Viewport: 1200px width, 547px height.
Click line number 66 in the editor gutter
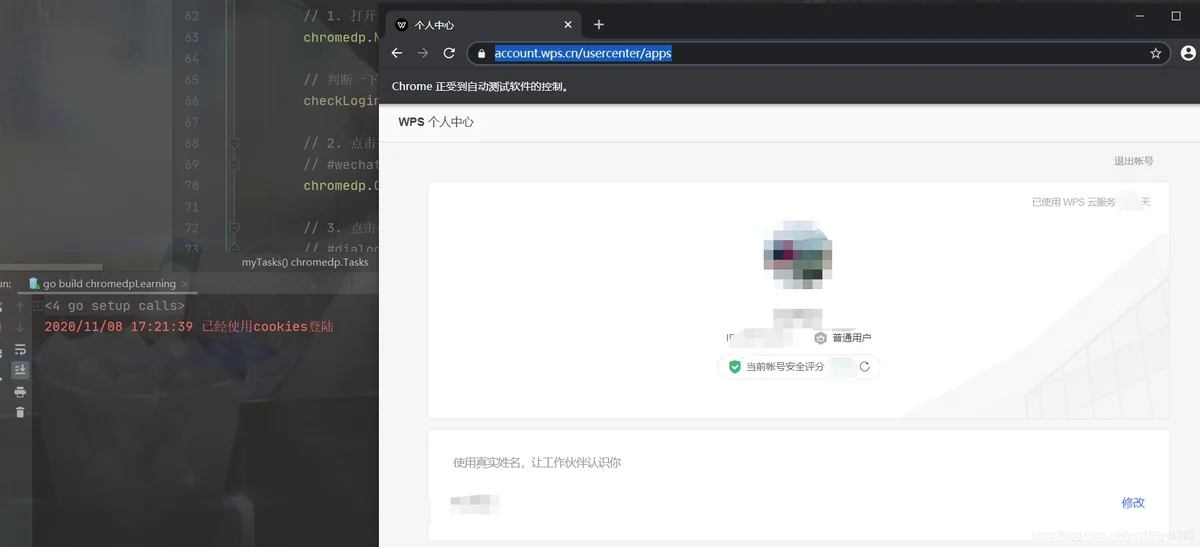click(192, 101)
